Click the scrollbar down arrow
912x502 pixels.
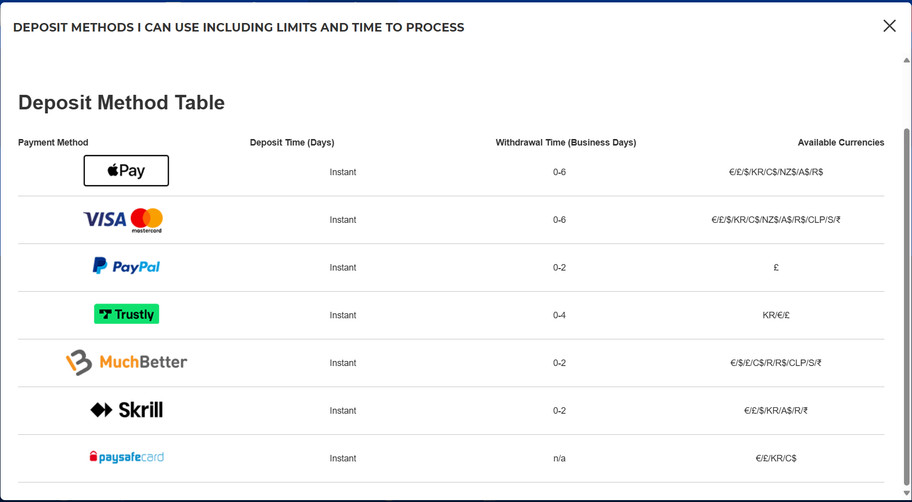click(x=907, y=493)
